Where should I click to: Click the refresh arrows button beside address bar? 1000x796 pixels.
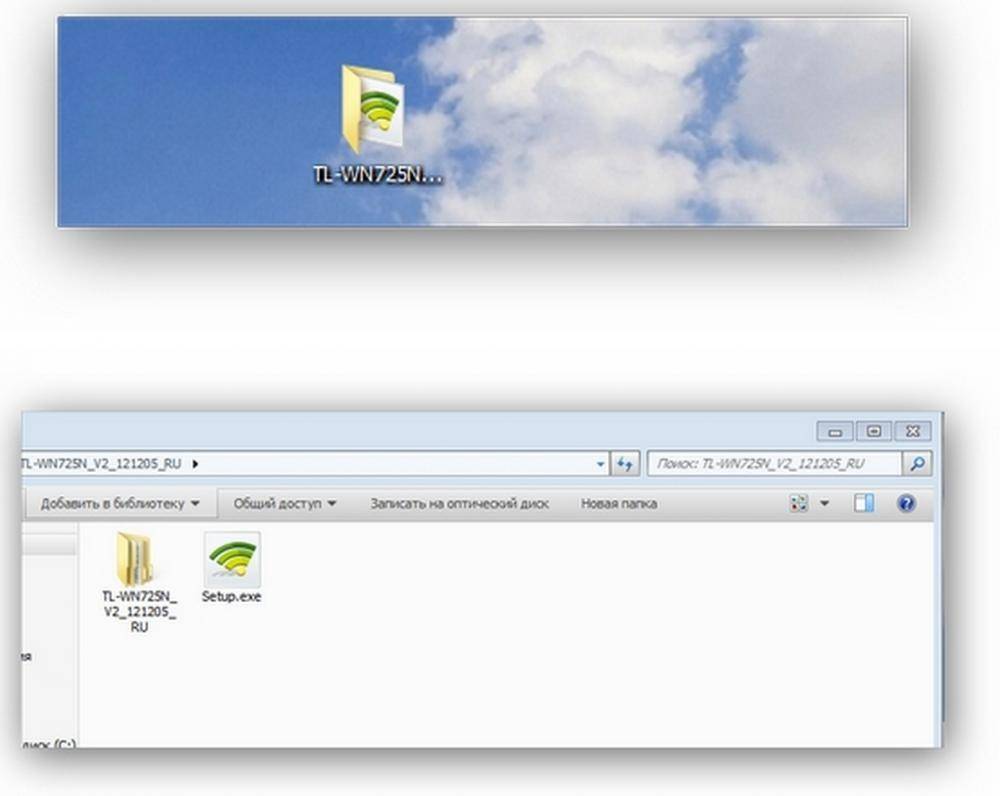tap(625, 464)
